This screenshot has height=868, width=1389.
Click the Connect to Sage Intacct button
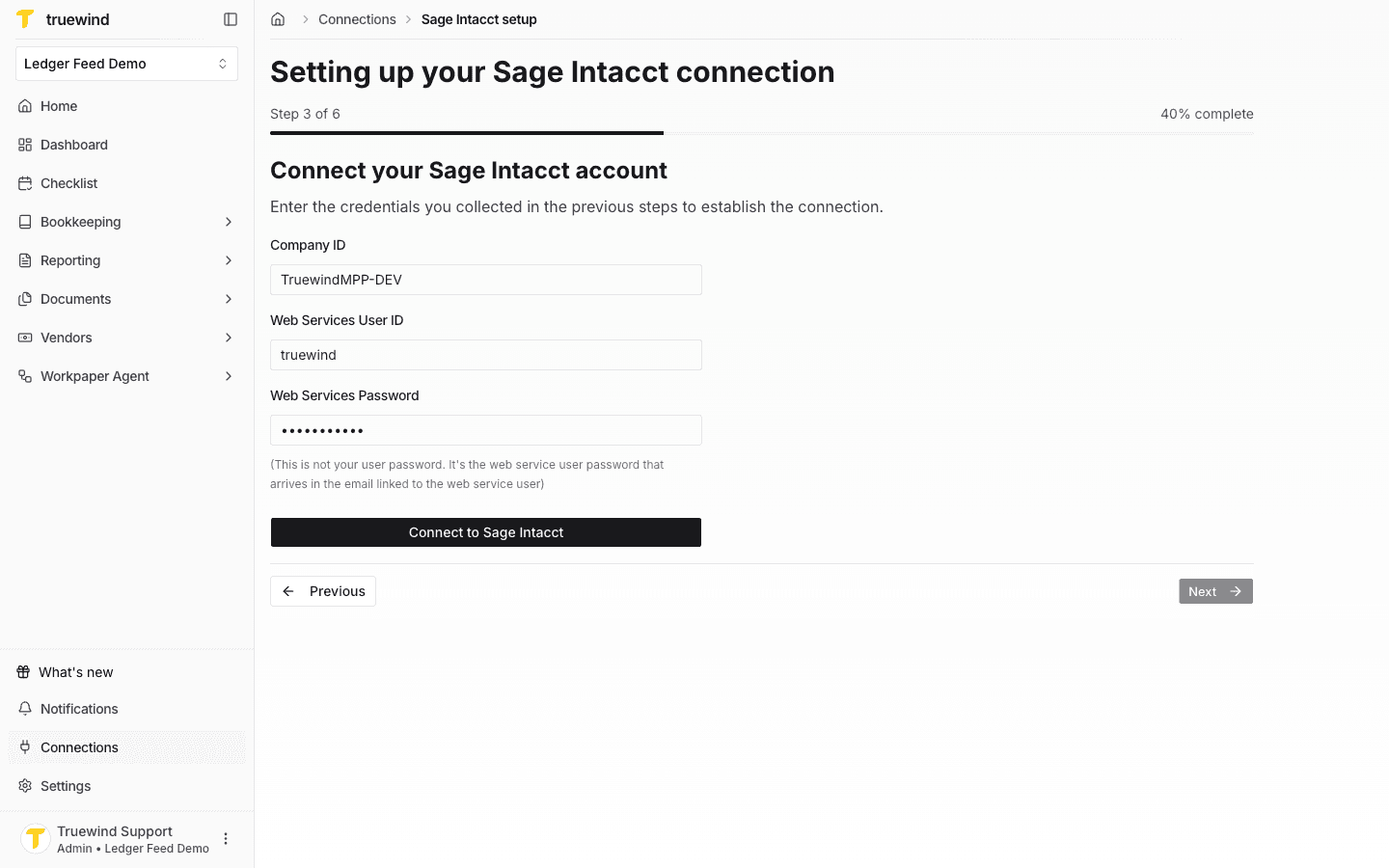tap(485, 531)
